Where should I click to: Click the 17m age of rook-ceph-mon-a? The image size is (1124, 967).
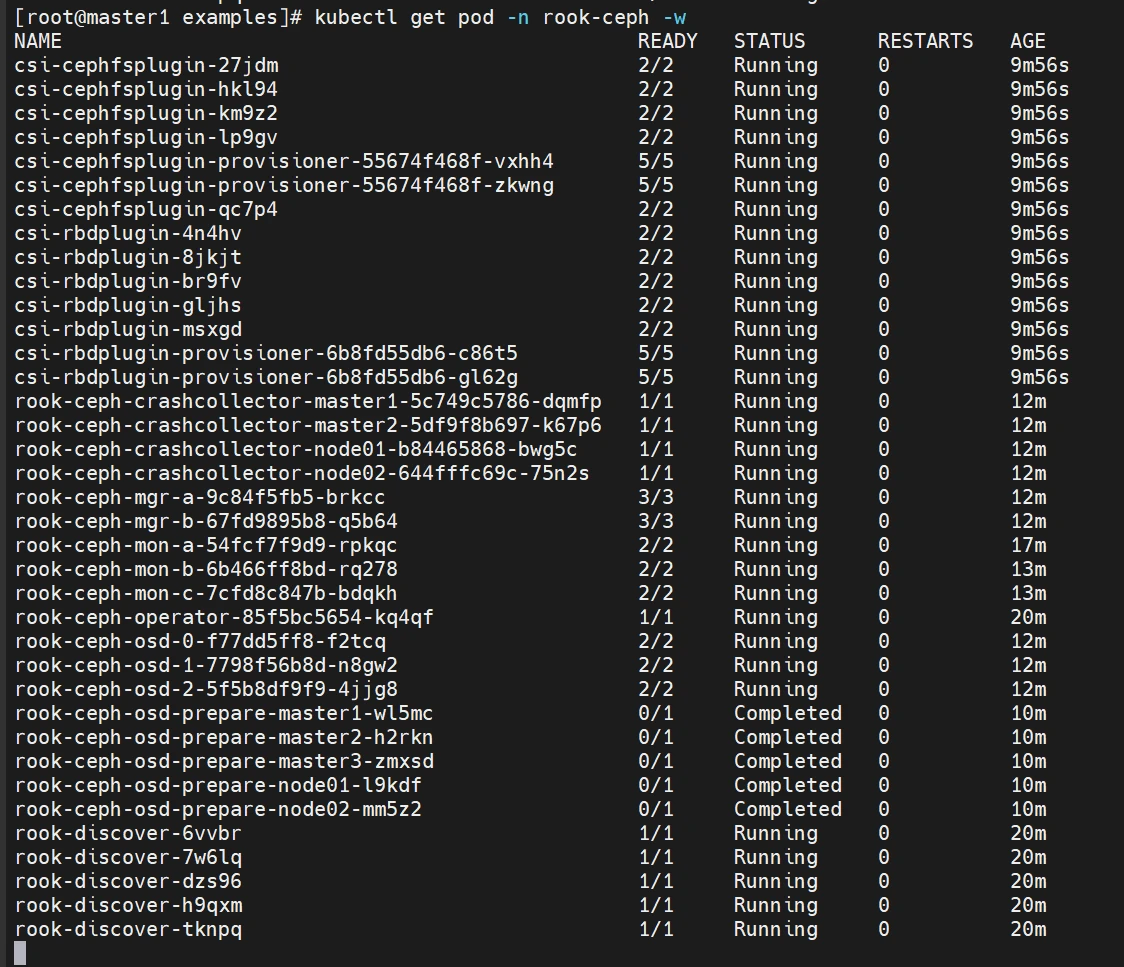coord(1027,546)
